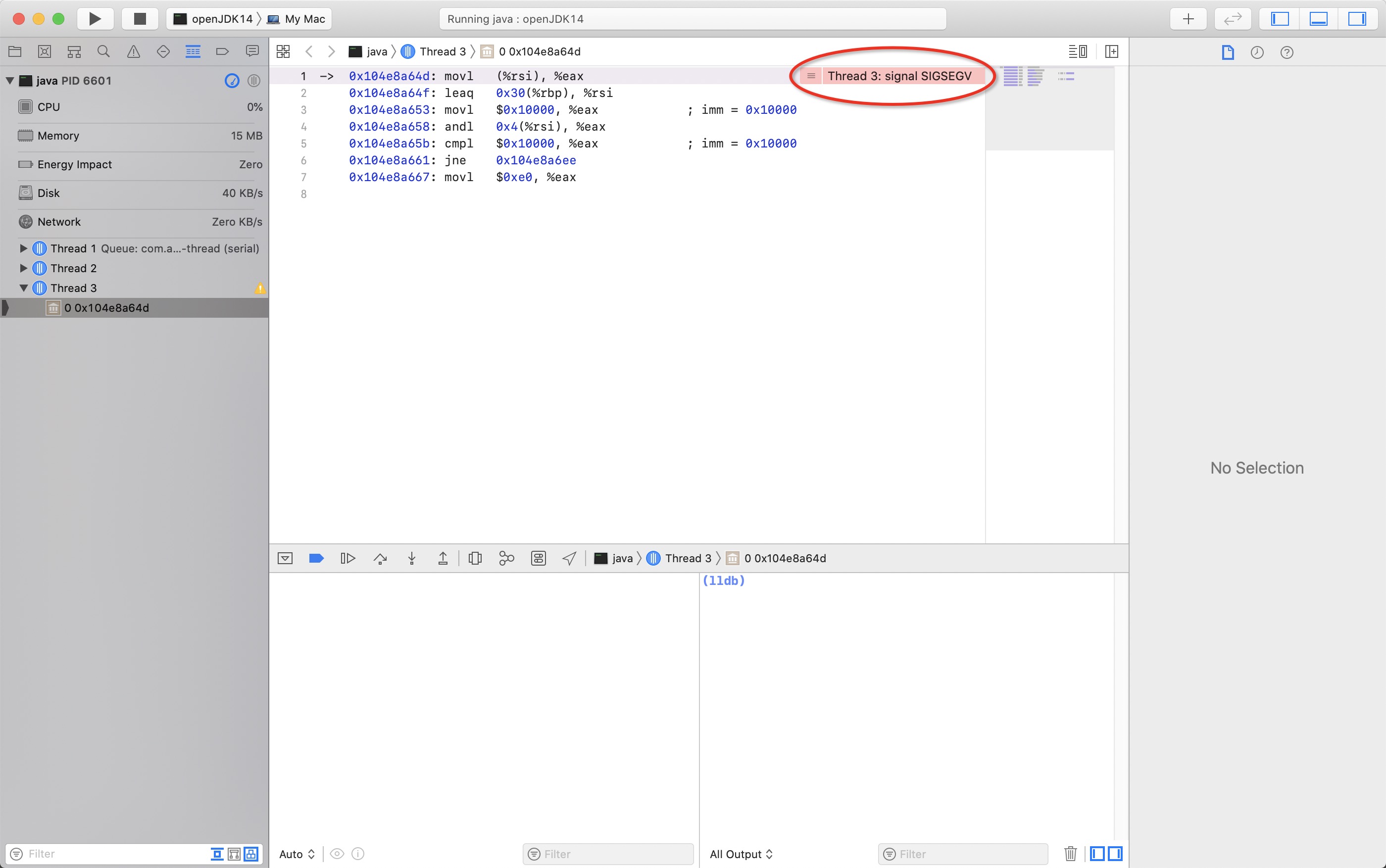Click the process view toggle icon beside java PID
The height and width of the screenshot is (868, 1386).
254,81
